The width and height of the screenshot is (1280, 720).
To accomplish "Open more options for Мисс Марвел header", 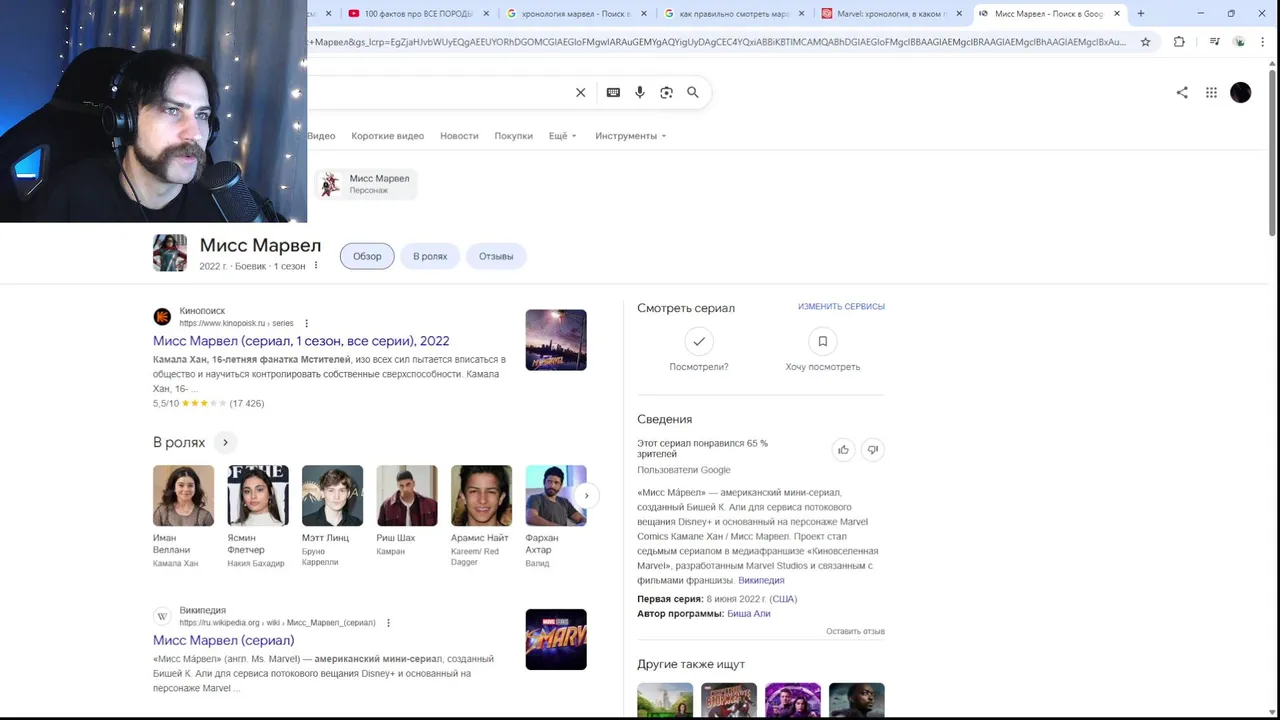I will tap(316, 266).
